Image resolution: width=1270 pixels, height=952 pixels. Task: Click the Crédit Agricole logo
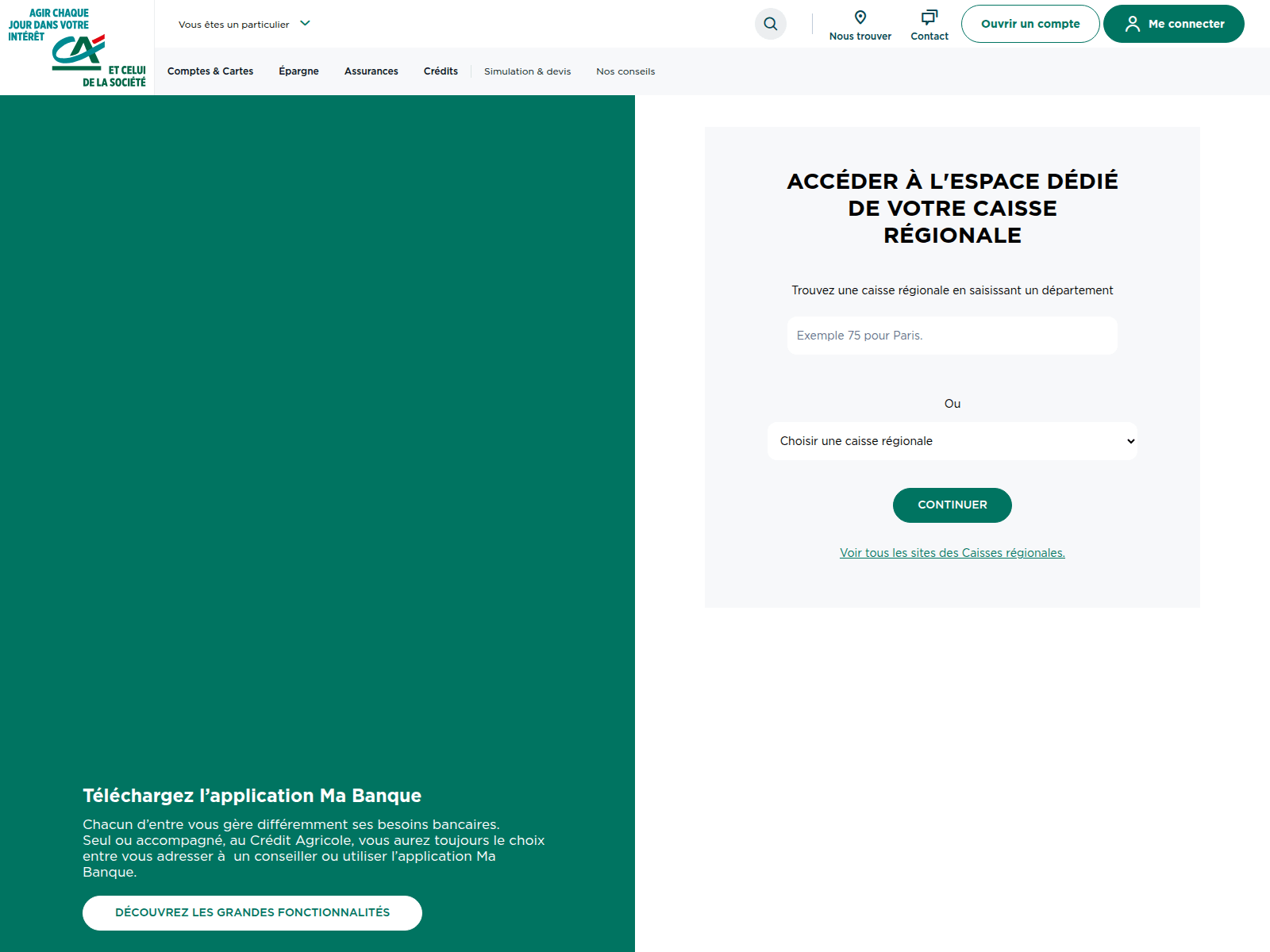tap(77, 49)
